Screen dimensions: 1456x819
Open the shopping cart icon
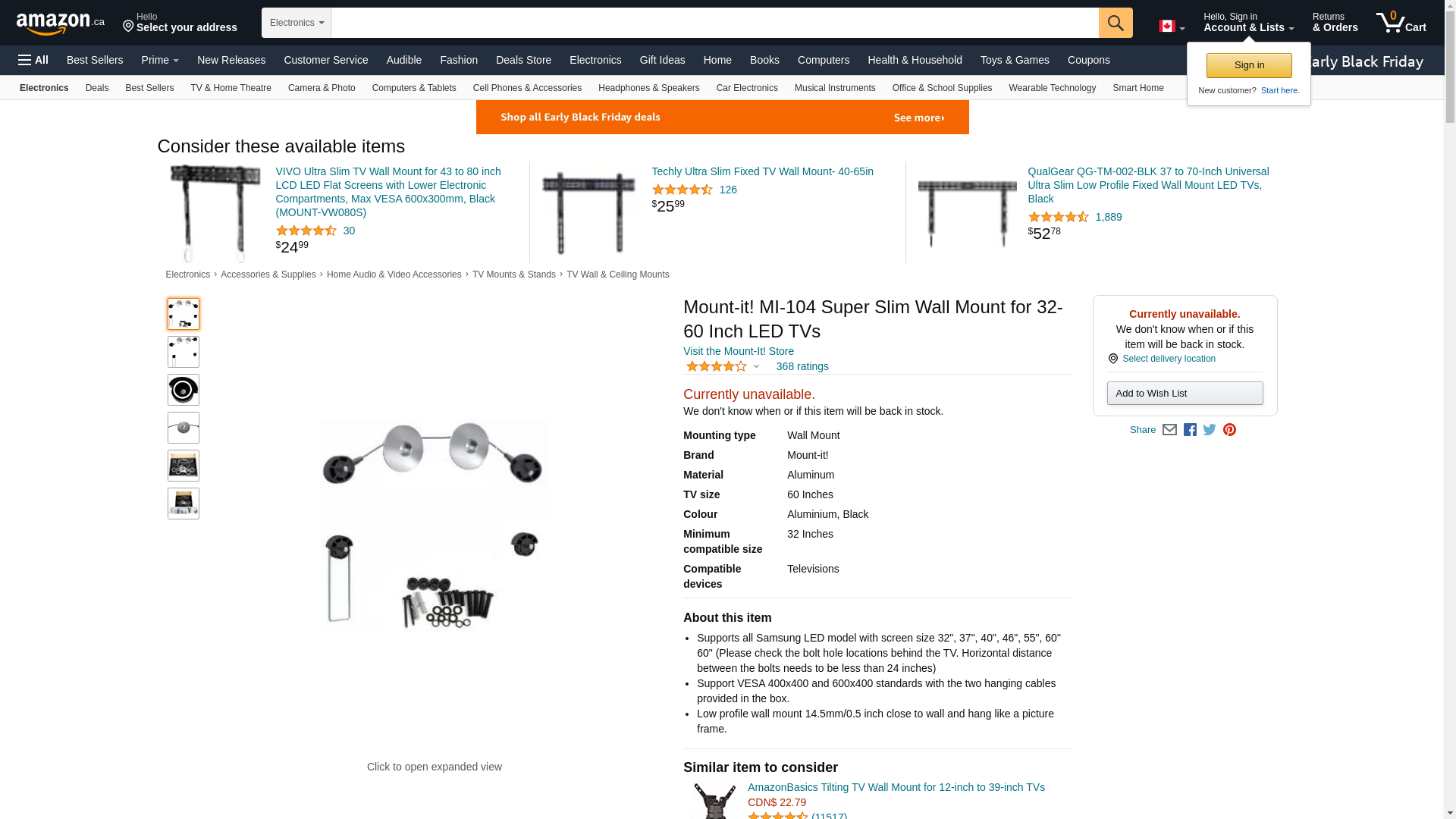click(x=1401, y=22)
